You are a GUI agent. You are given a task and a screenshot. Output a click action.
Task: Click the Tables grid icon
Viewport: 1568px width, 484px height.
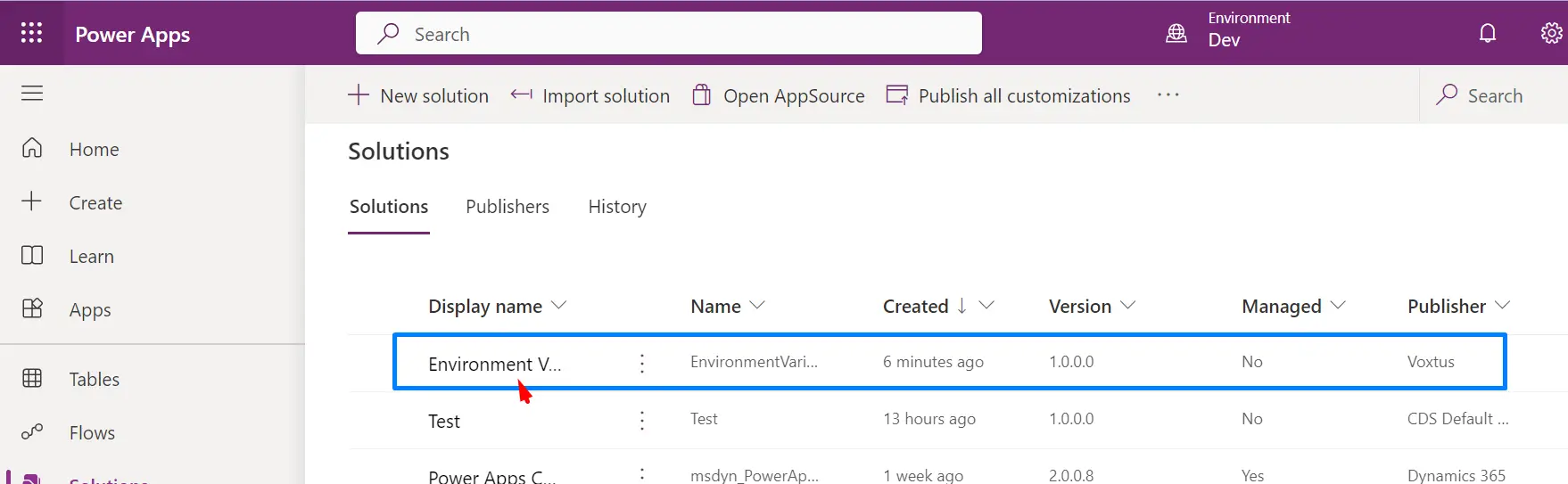pyautogui.click(x=32, y=378)
